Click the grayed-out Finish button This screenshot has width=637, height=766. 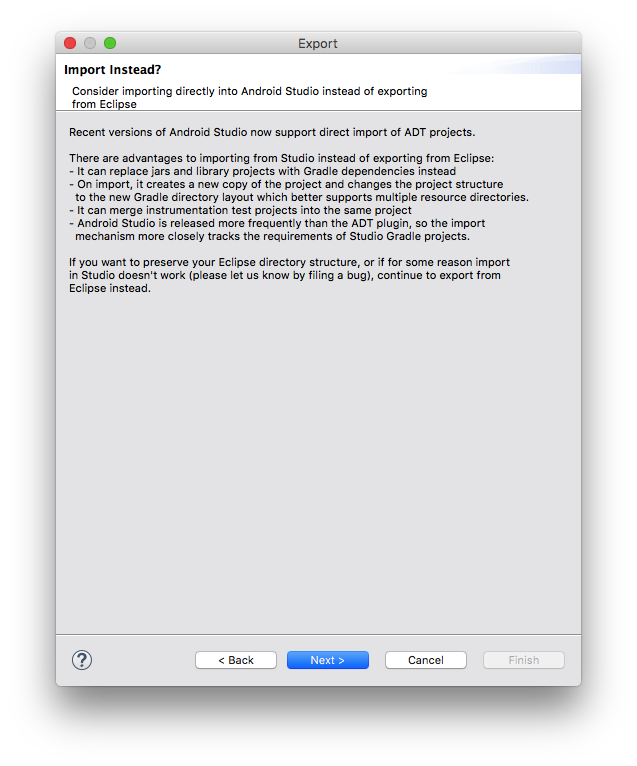pos(524,660)
